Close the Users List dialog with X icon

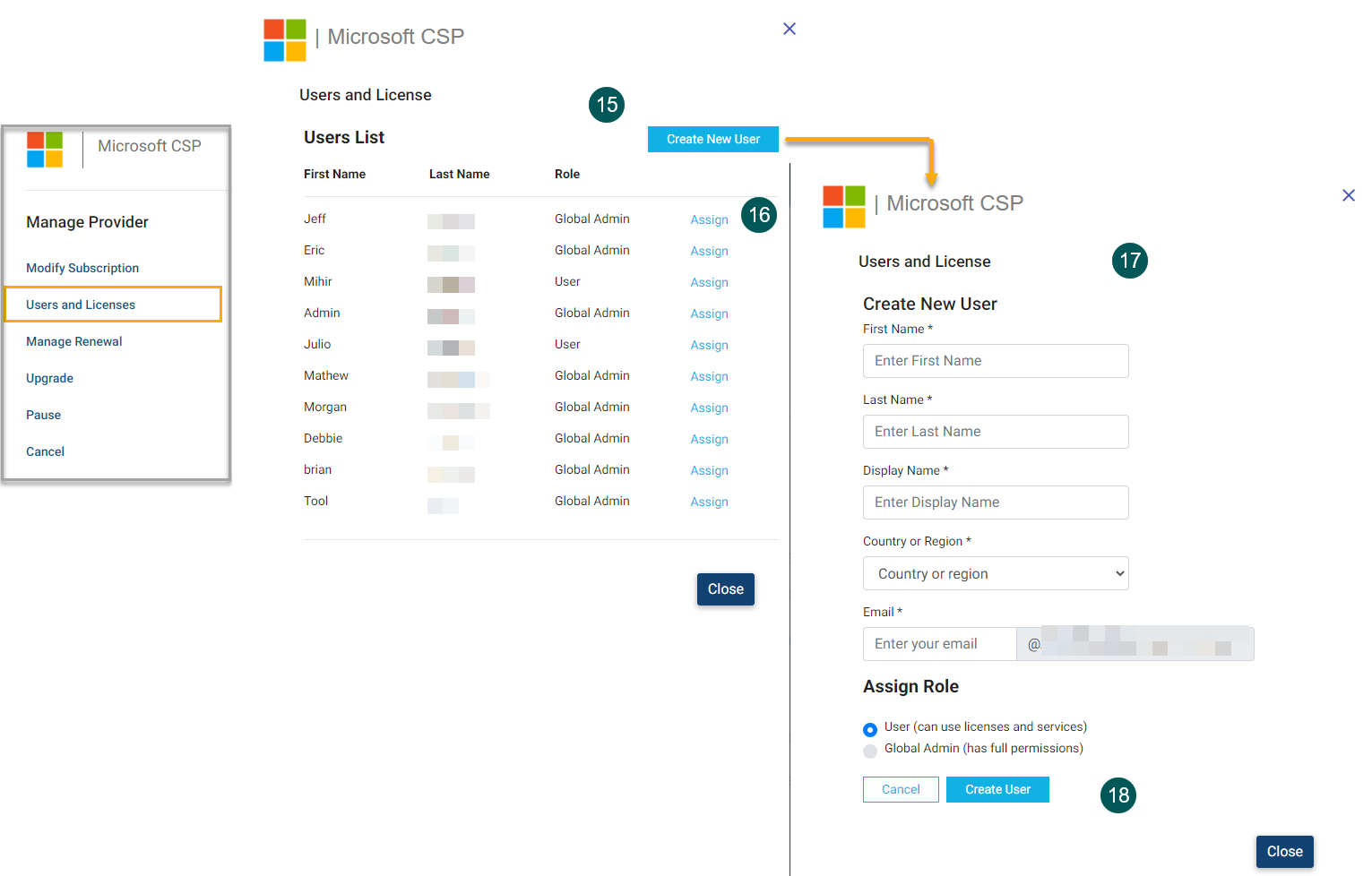[x=790, y=29]
